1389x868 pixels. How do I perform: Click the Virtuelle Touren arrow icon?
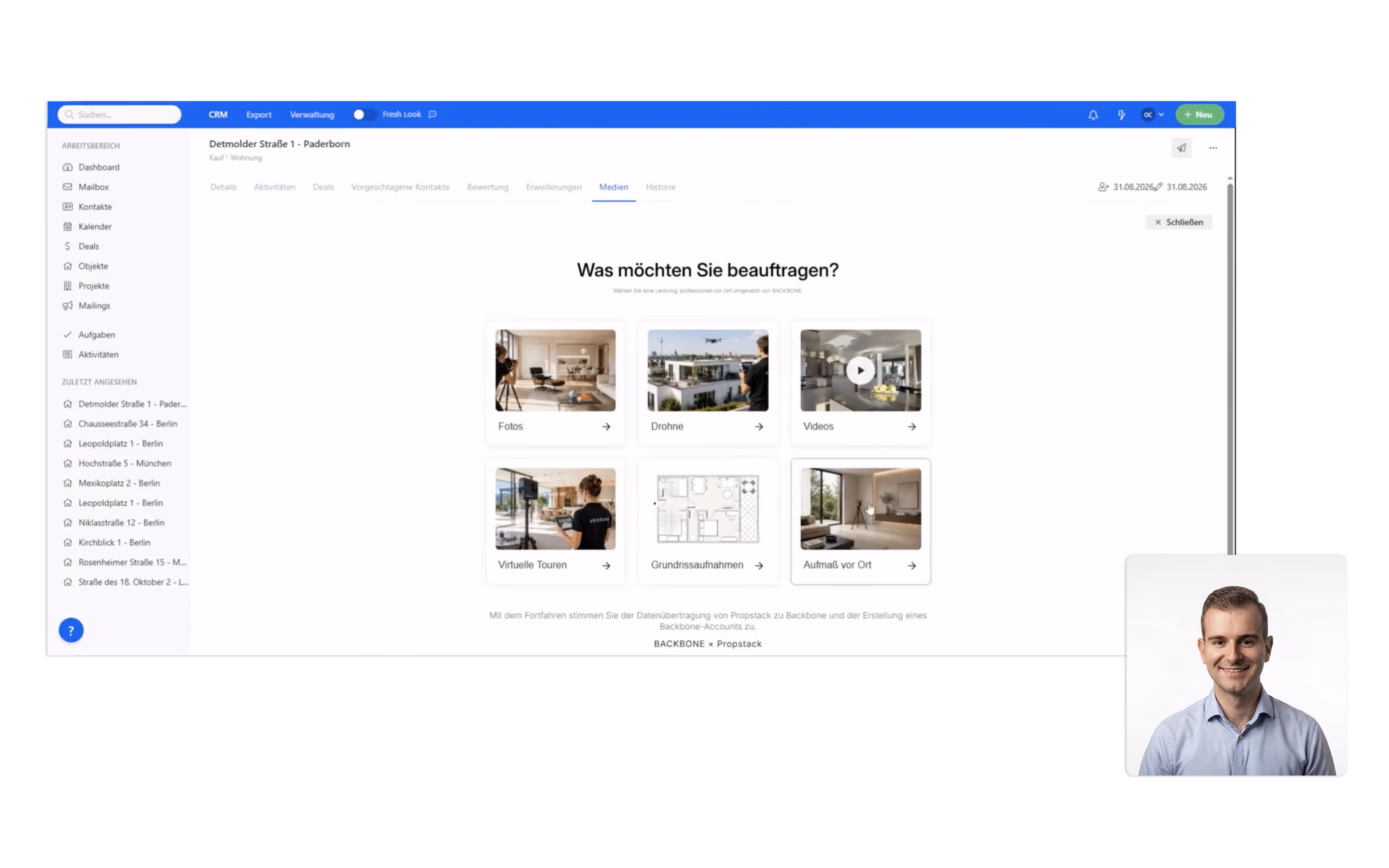pyautogui.click(x=606, y=566)
